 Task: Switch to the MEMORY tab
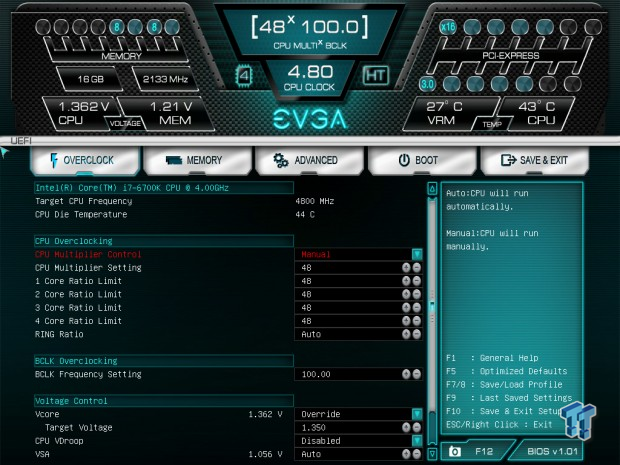point(197,161)
